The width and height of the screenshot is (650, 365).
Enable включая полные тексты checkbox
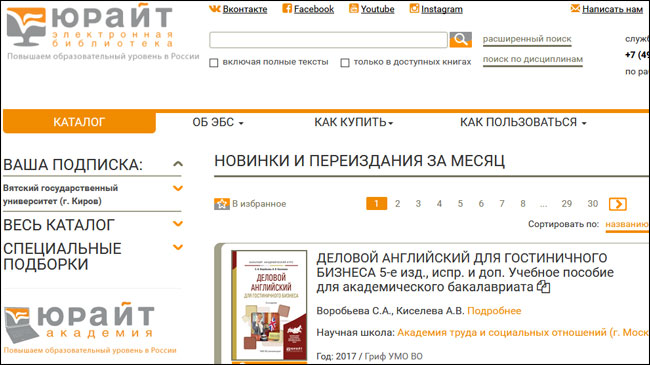[x=213, y=63]
